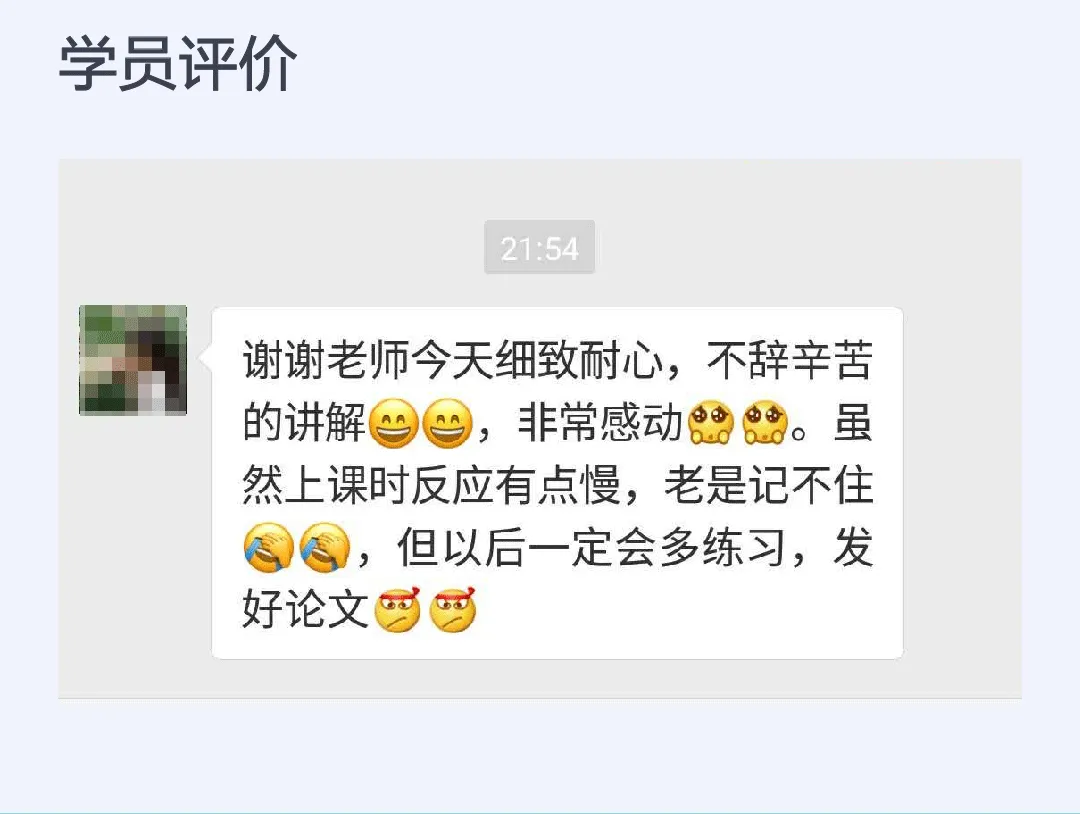This screenshot has width=1080, height=814.
Task: Click the pixelated sender avatar
Action: click(x=133, y=359)
